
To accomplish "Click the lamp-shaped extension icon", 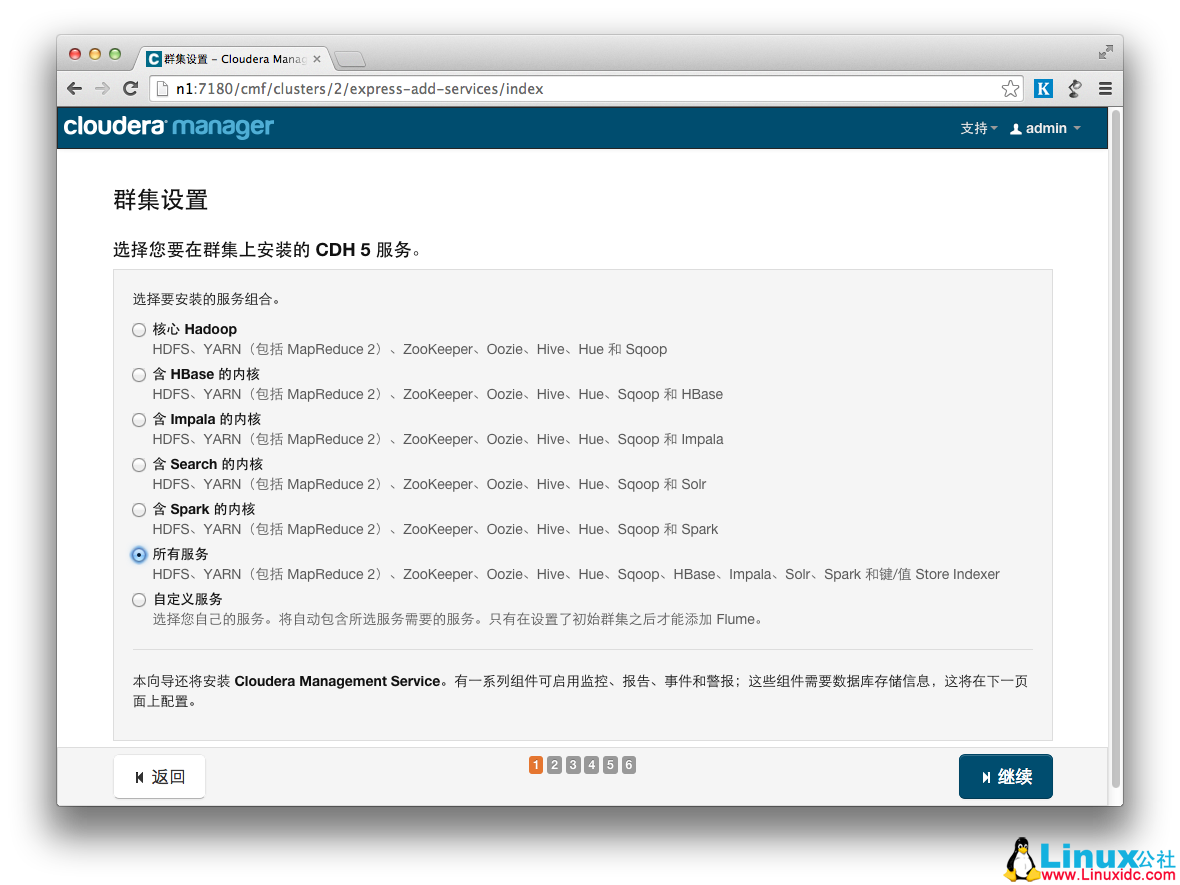I will [1074, 88].
